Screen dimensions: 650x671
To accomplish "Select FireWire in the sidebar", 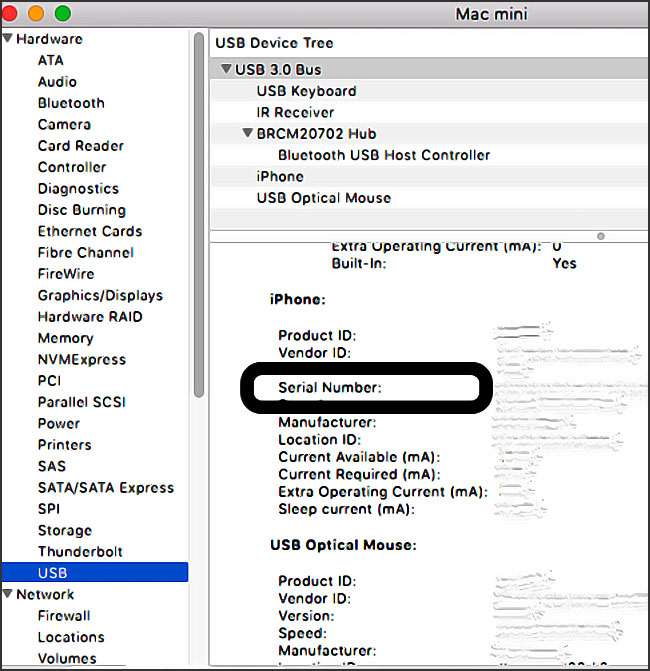I will pyautogui.click(x=66, y=274).
